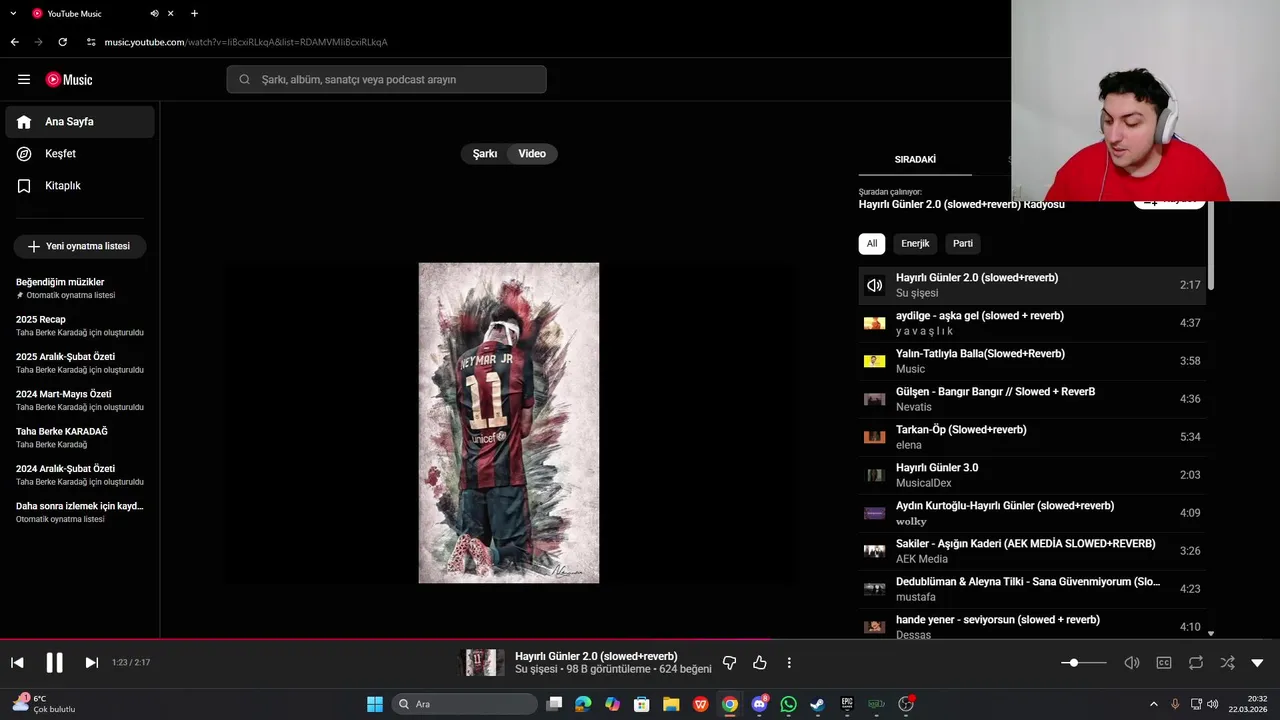Open Discord from the taskbar
Viewport: 1280px width, 720px height.
pyautogui.click(x=759, y=704)
